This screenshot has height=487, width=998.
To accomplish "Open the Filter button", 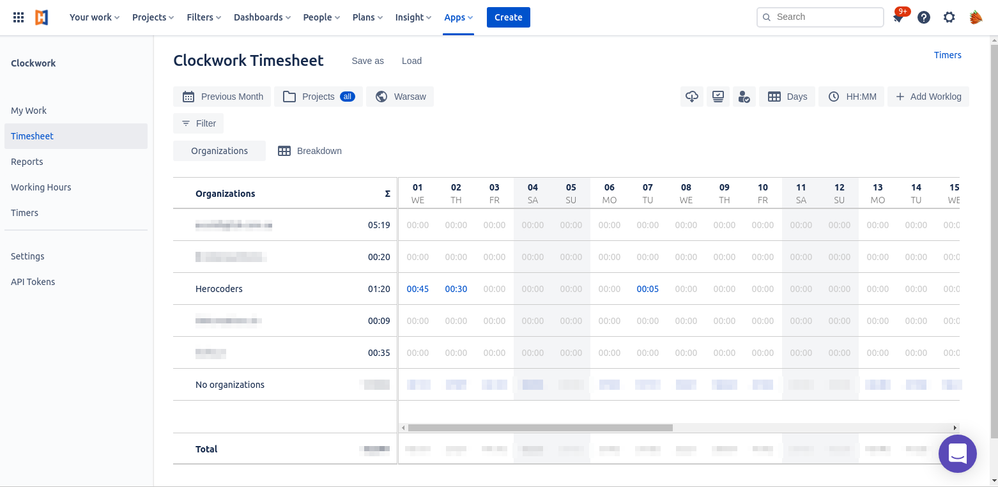I will click(199, 124).
